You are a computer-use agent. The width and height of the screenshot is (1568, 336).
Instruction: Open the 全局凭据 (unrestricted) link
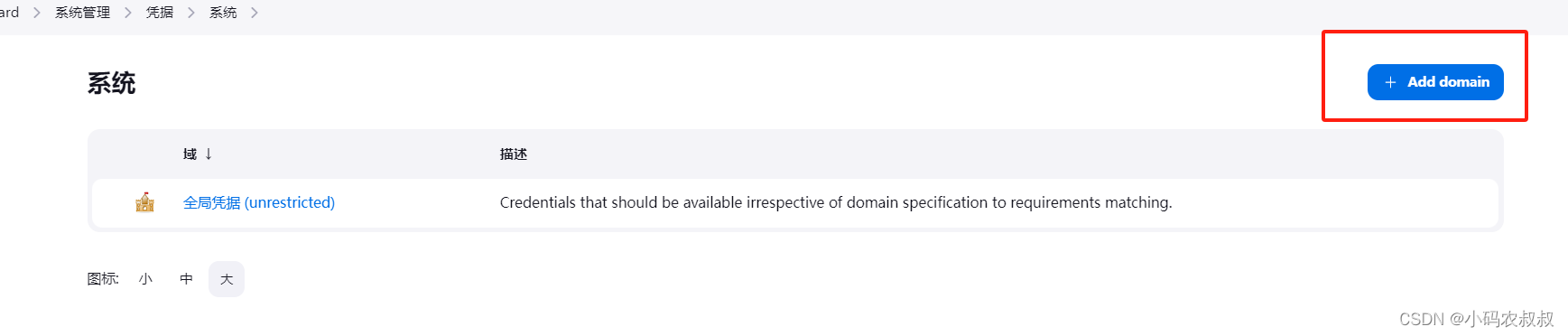(259, 202)
